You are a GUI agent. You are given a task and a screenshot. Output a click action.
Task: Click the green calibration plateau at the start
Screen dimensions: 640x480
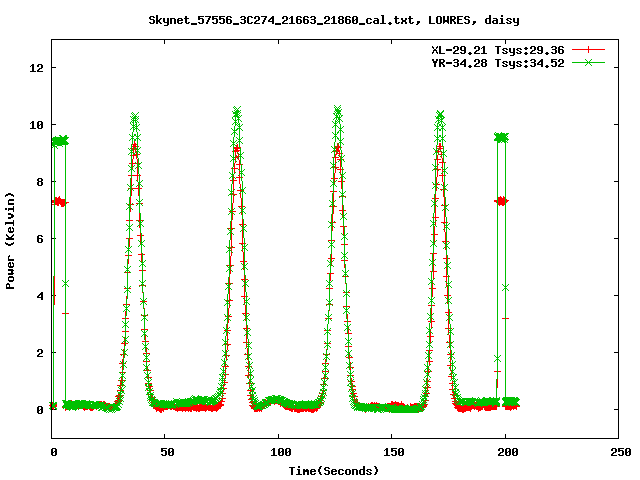click(x=59, y=141)
